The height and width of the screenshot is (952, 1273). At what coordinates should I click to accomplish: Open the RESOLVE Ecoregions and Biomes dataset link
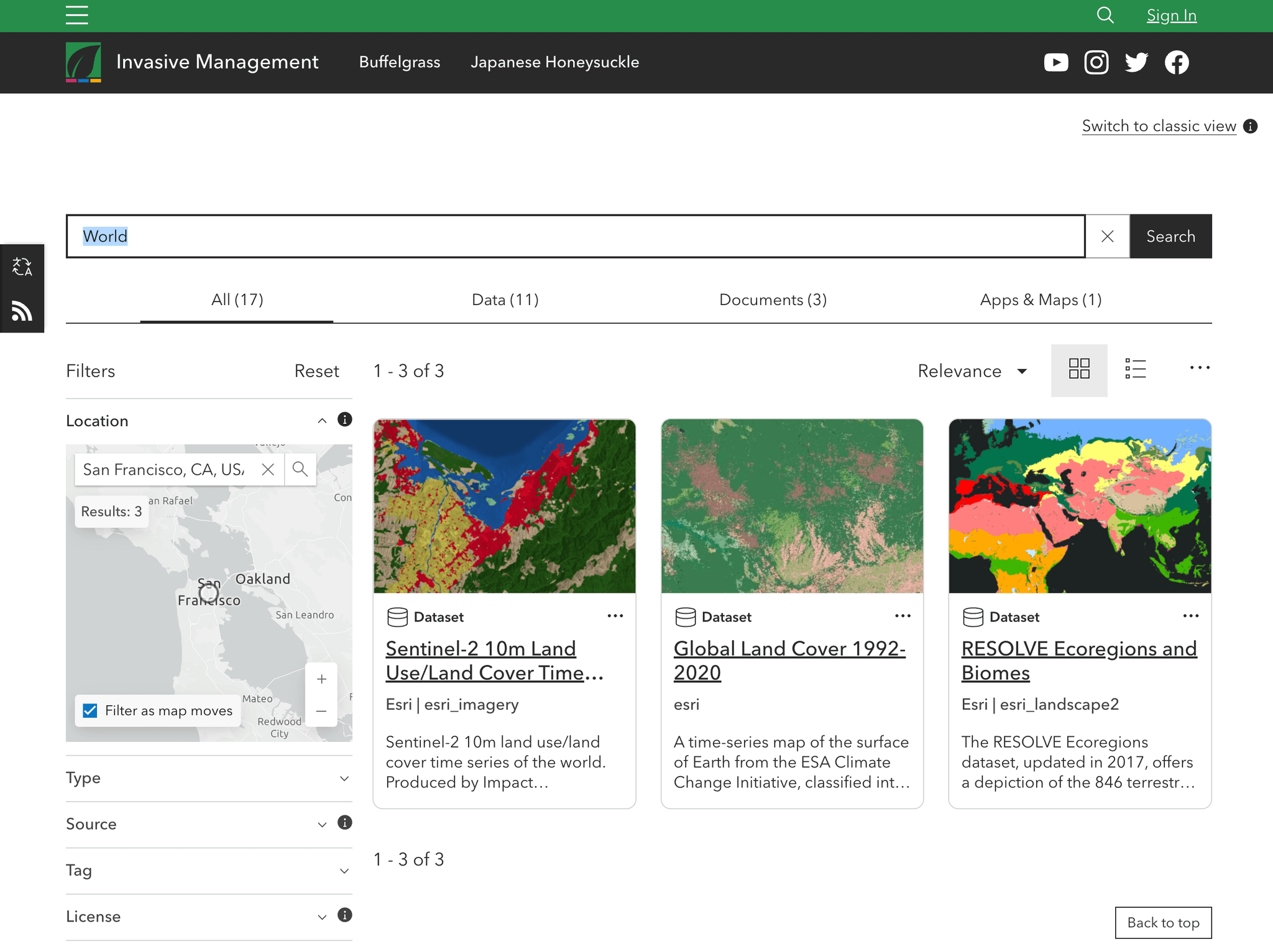[1079, 660]
